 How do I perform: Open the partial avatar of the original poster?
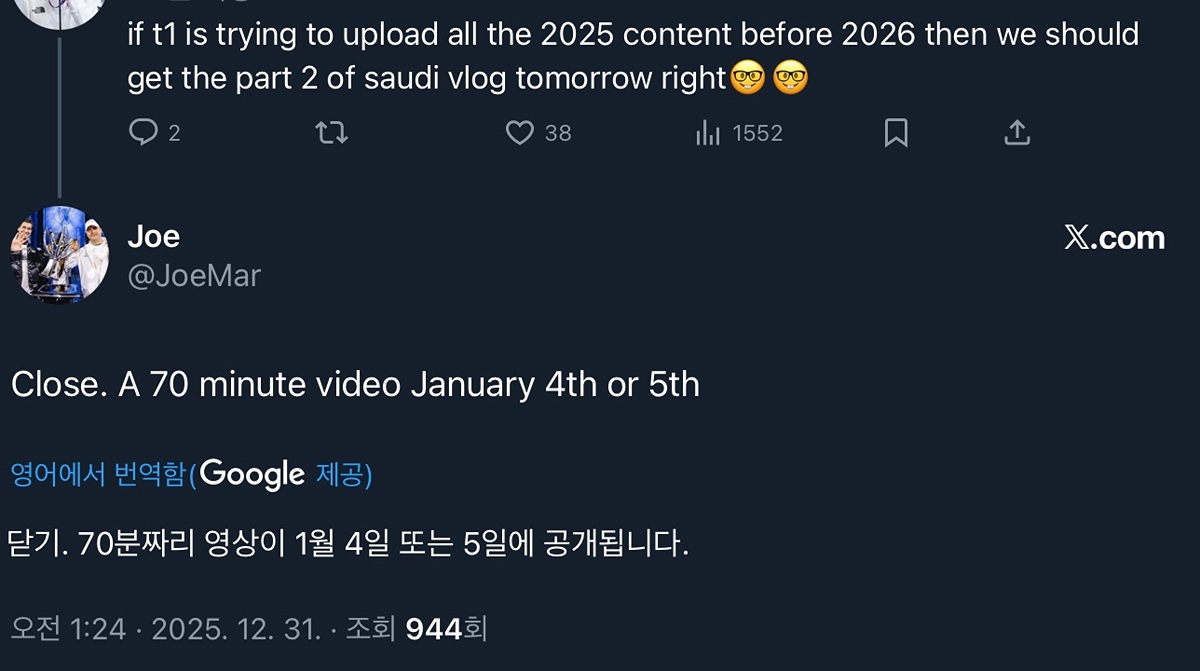[x=62, y=12]
